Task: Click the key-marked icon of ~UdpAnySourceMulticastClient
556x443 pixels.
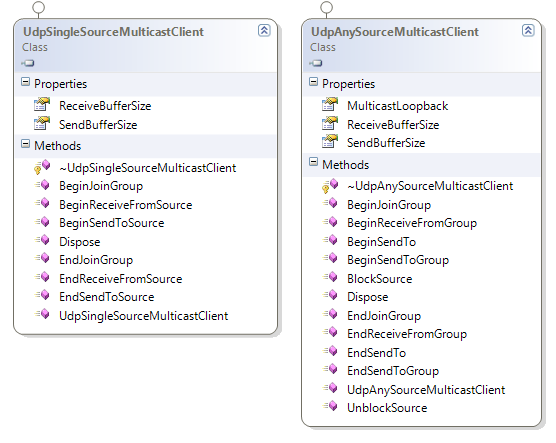Action: pyautogui.click(x=330, y=185)
